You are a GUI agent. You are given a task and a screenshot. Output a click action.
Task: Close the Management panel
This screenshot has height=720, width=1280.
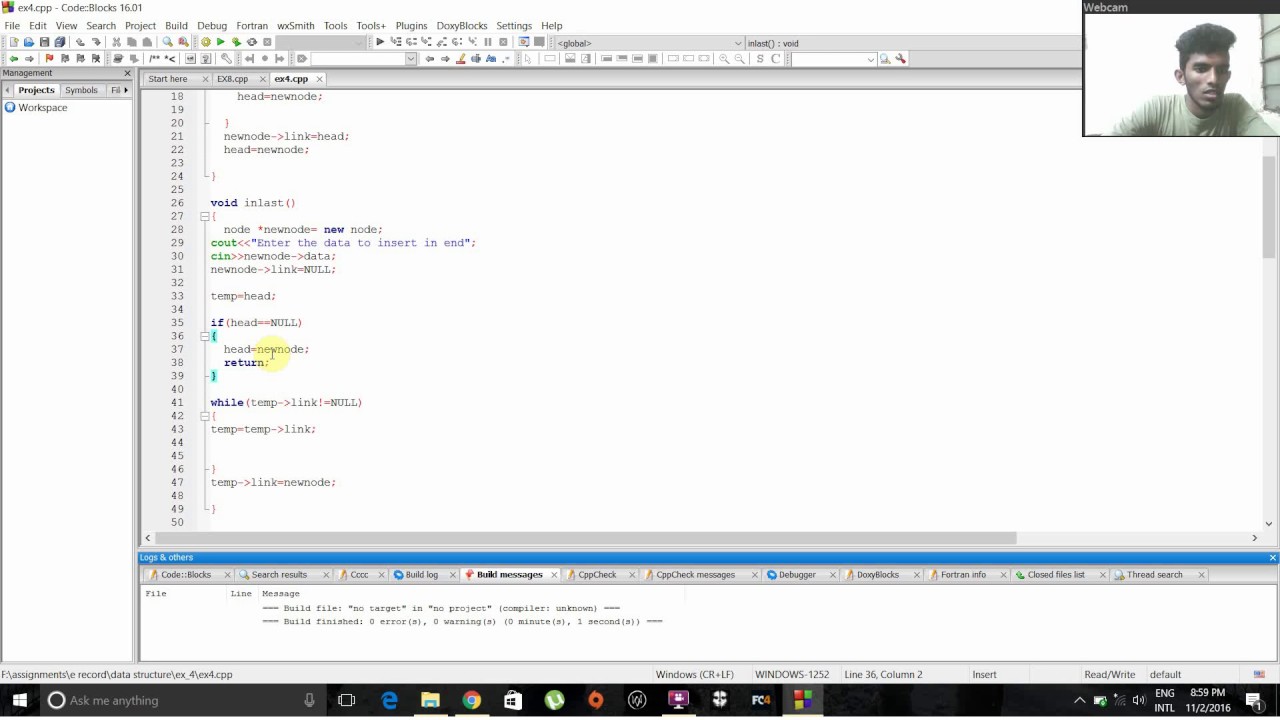pyautogui.click(x=127, y=73)
